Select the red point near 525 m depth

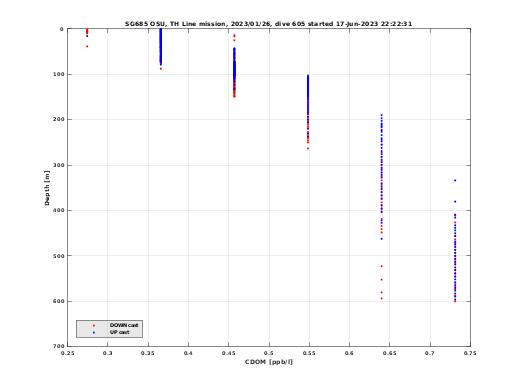382,266
